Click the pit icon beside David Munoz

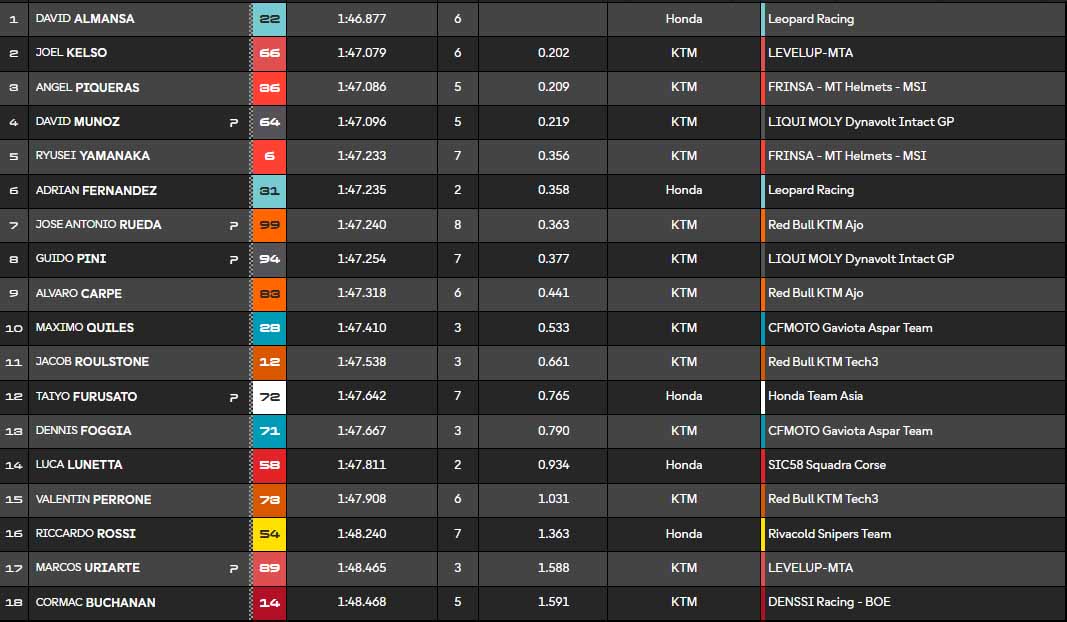[x=234, y=122]
